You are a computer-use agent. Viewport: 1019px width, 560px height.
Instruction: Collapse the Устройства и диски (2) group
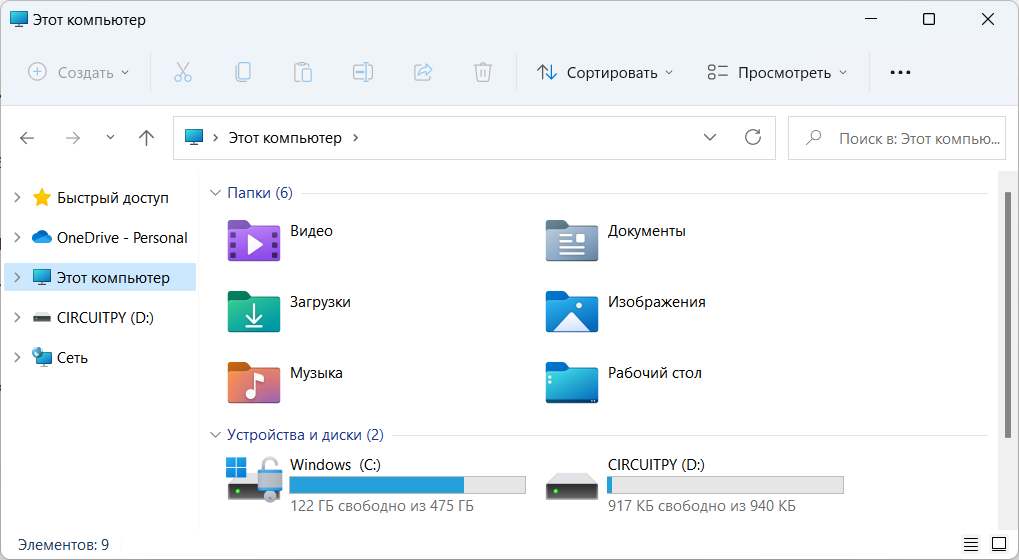[x=215, y=435]
